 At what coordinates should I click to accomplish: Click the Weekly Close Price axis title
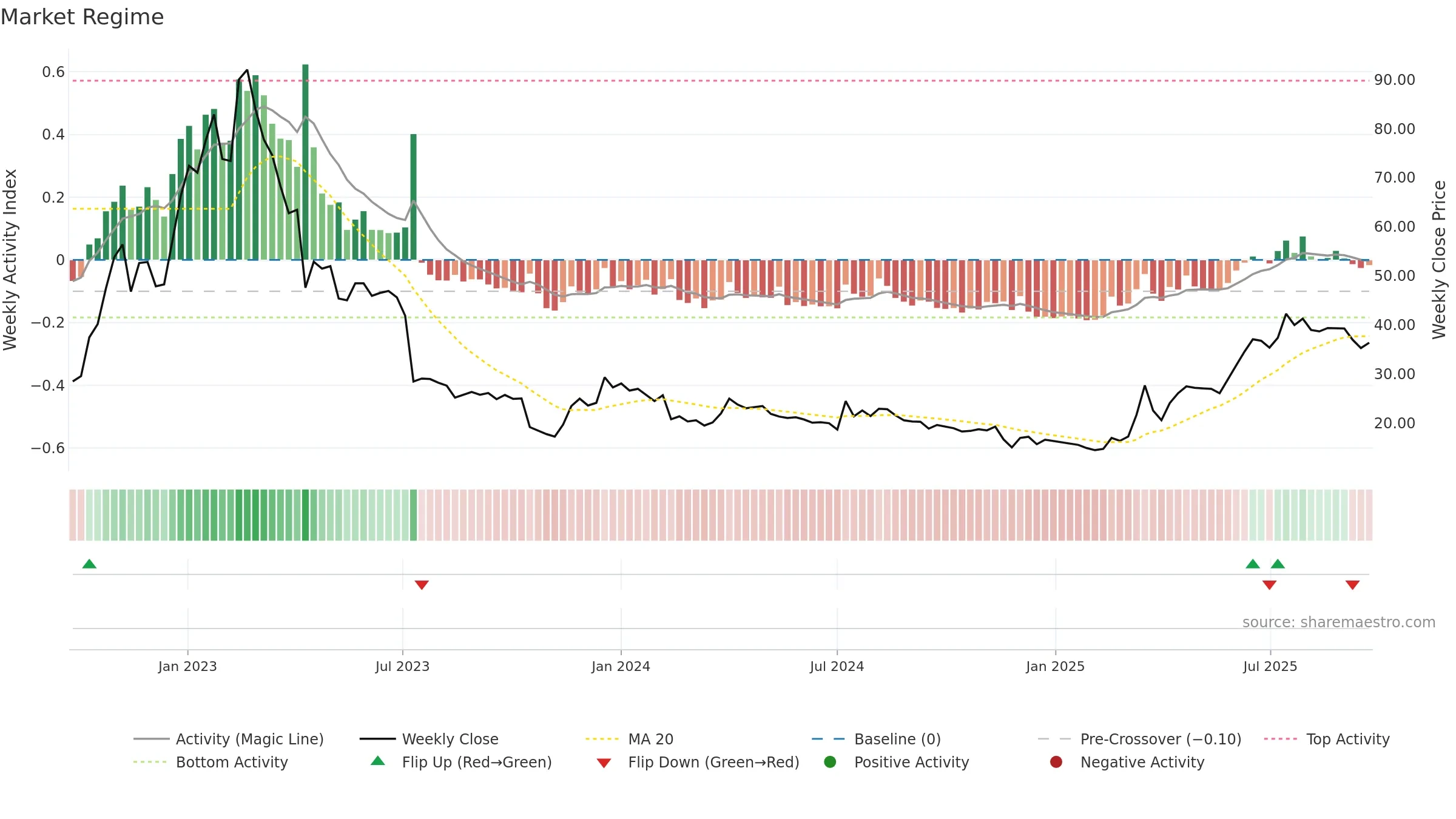[1439, 260]
